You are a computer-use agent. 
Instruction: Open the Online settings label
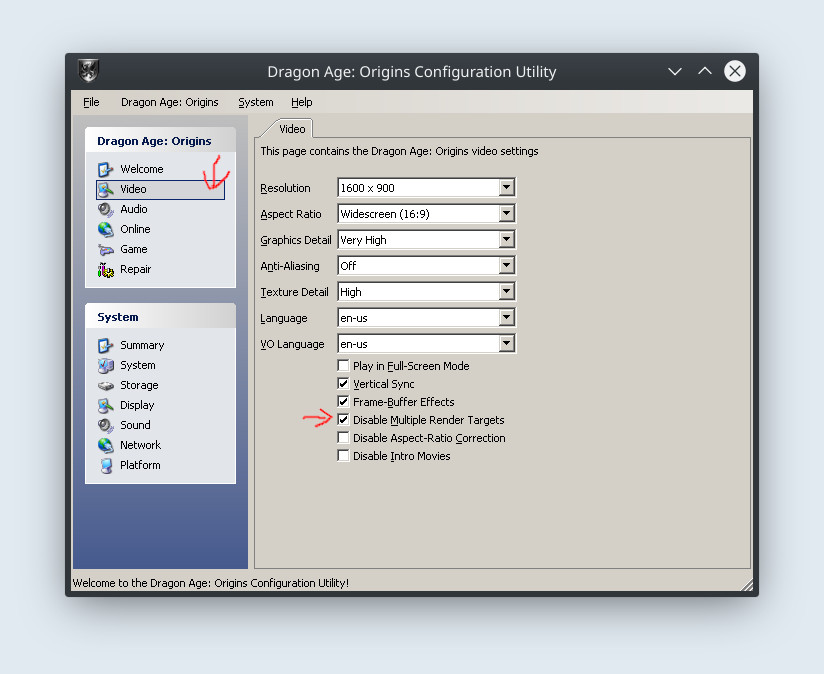coord(135,229)
